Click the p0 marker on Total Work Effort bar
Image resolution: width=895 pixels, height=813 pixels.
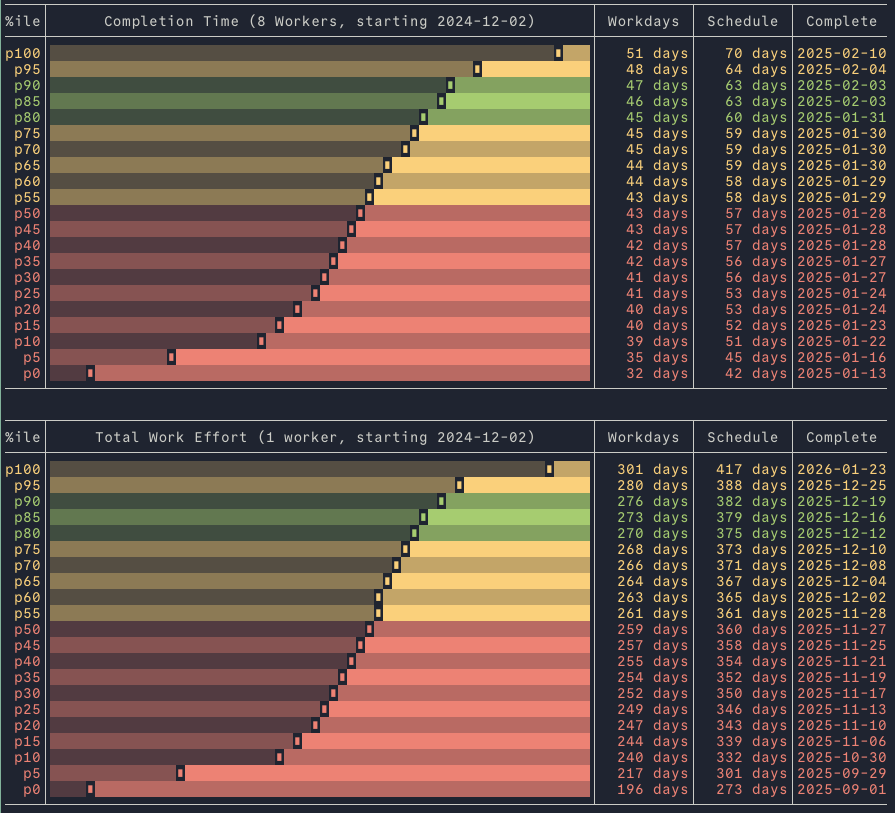(x=90, y=790)
